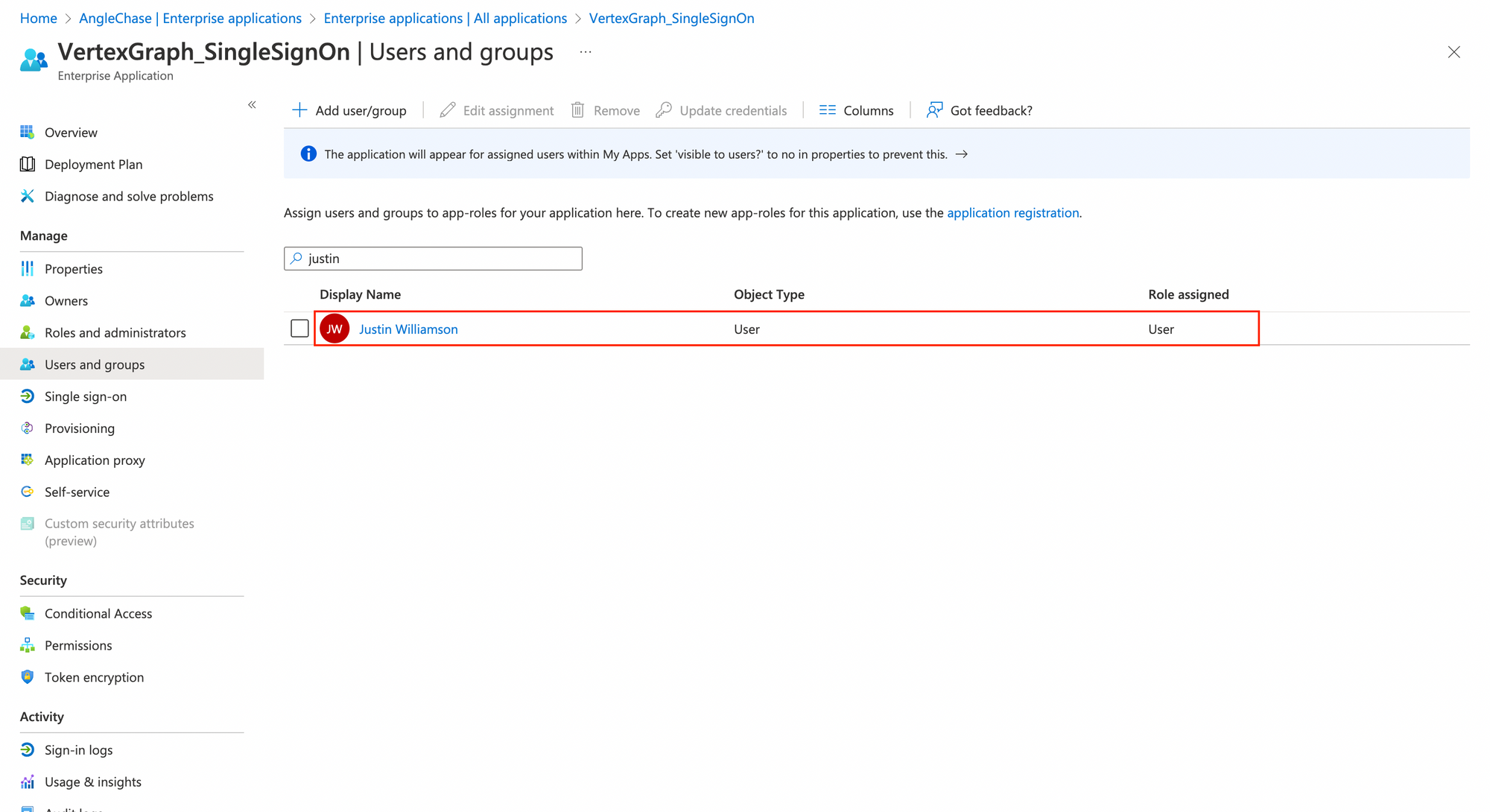
Task: Click the search field containing justin
Action: [433, 258]
